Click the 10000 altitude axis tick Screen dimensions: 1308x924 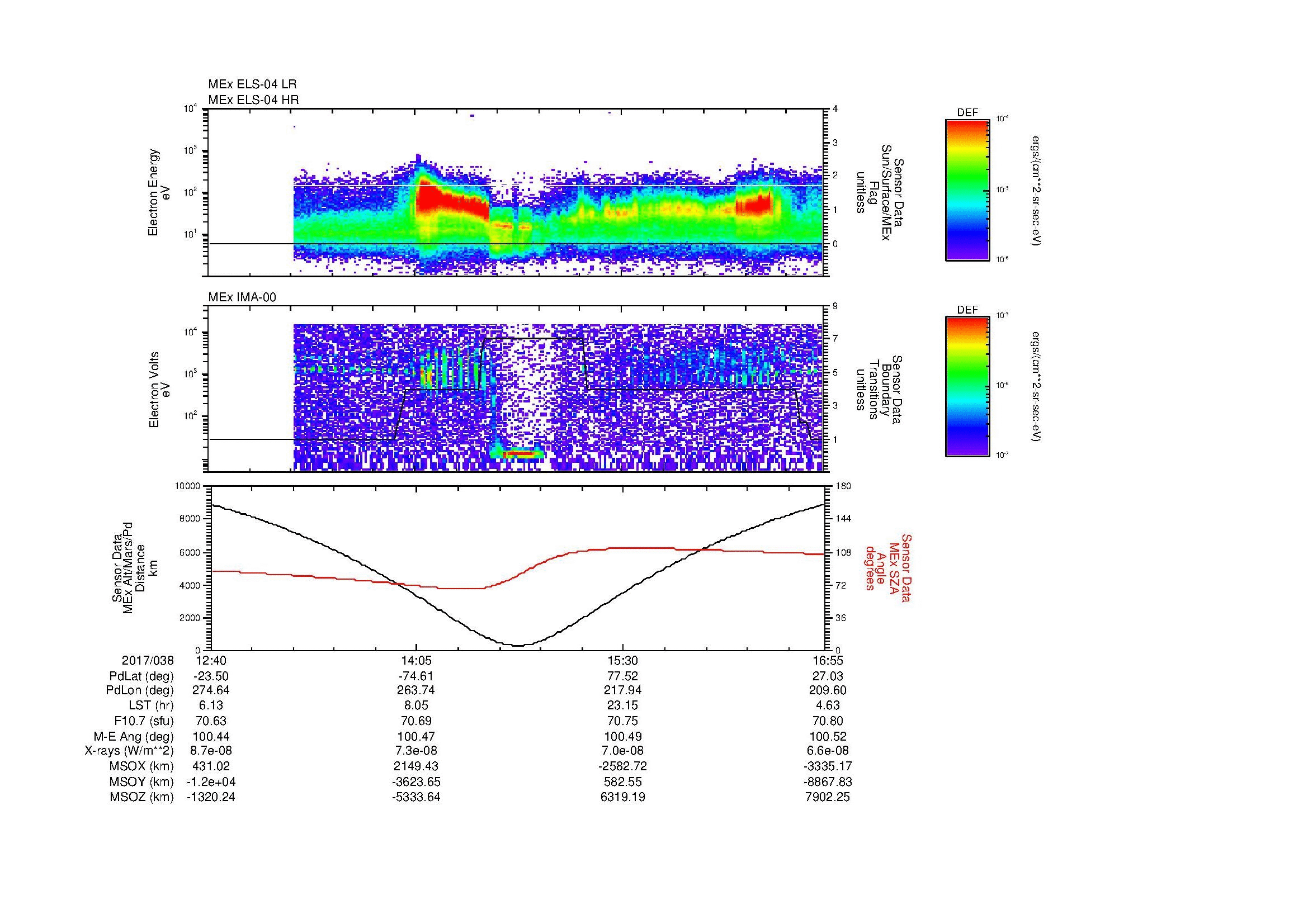pos(188,486)
